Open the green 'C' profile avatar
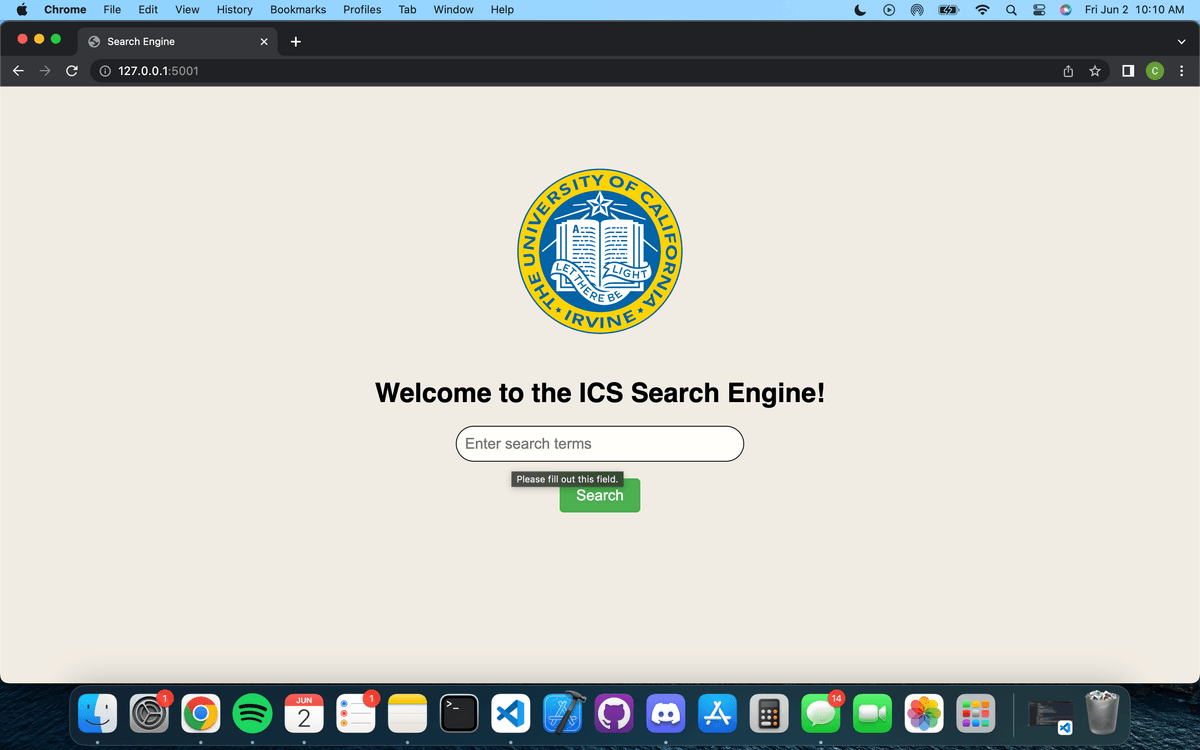The image size is (1200, 750). [x=1155, y=71]
